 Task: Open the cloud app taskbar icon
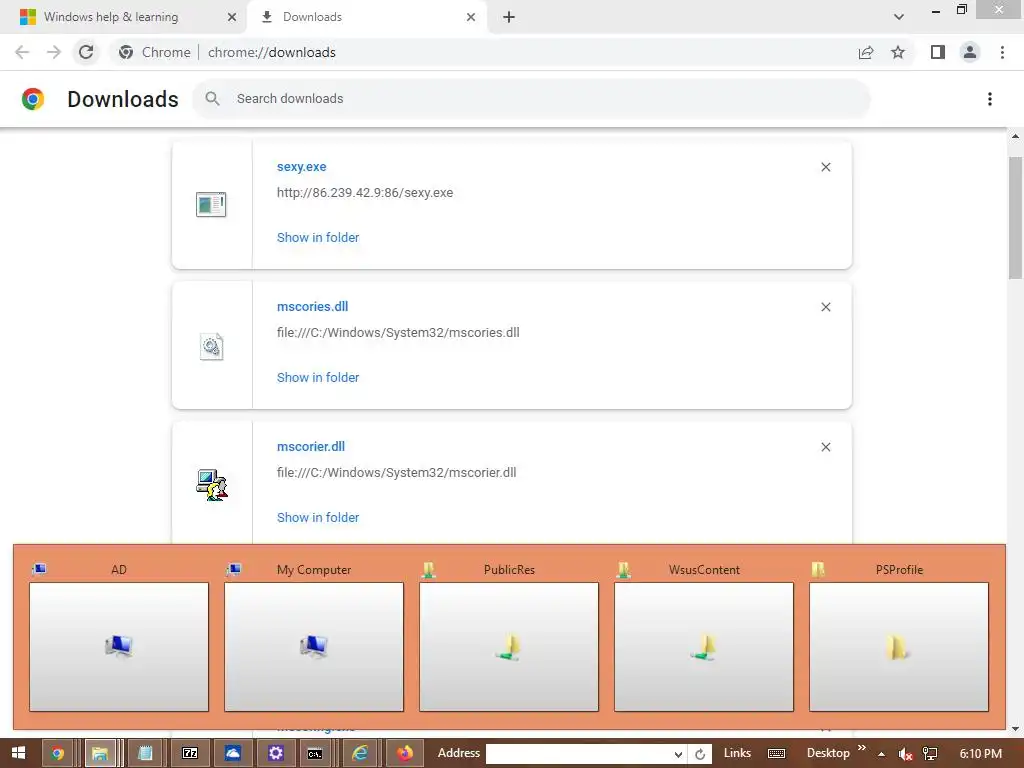coord(232,754)
